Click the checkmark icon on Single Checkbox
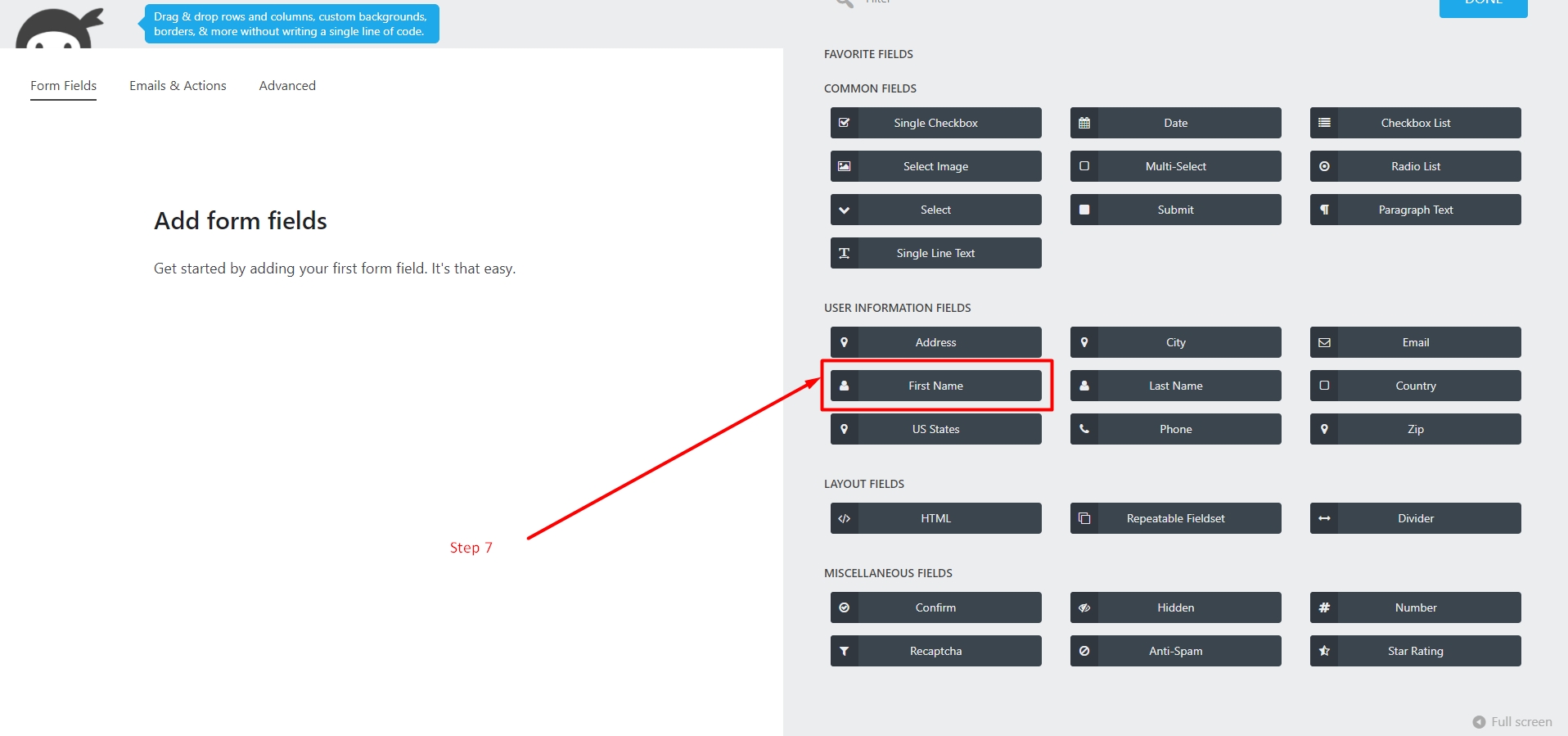The height and width of the screenshot is (736, 1568). click(x=844, y=123)
